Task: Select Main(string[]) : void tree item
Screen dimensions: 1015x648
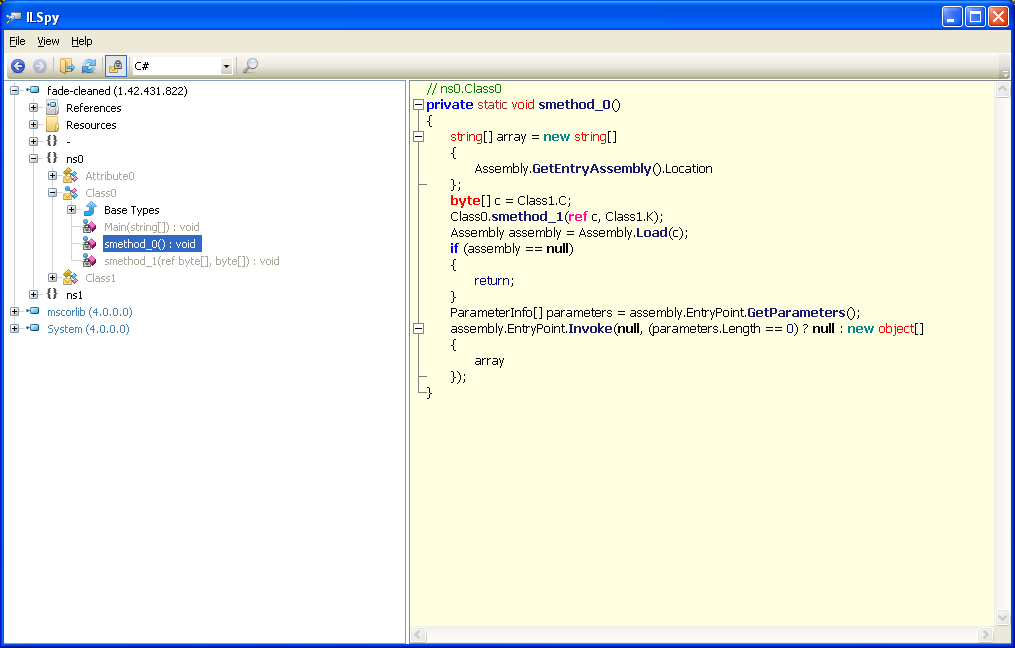Action: pos(151,227)
